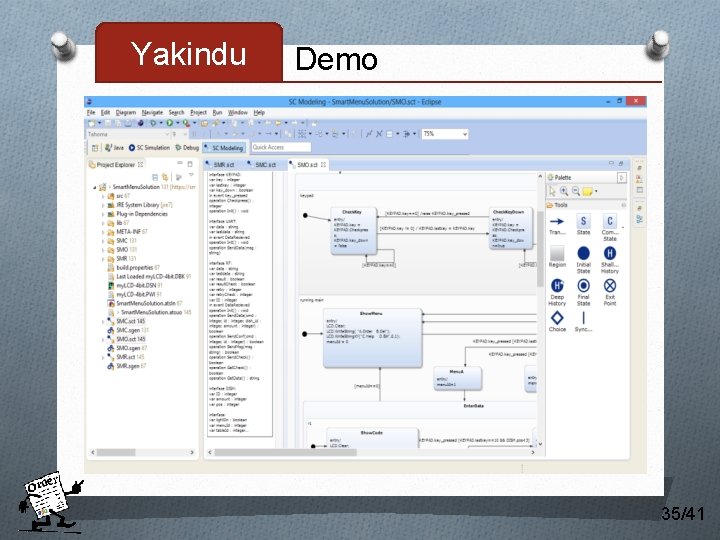
Task: Pick the Exit Point palette tool
Action: click(610, 292)
